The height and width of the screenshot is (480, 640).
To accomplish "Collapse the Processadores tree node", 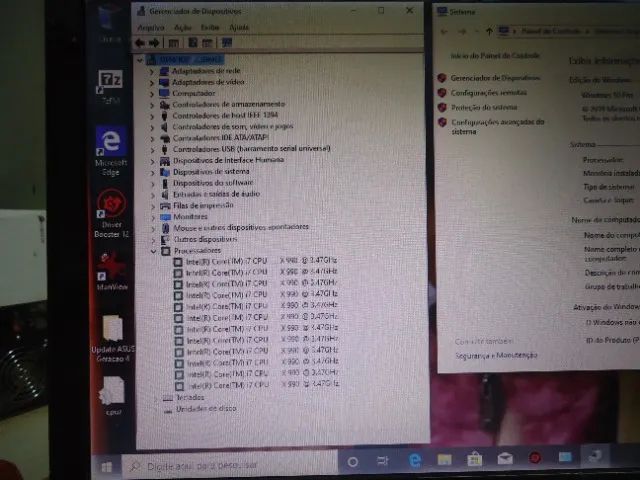I will pos(153,251).
